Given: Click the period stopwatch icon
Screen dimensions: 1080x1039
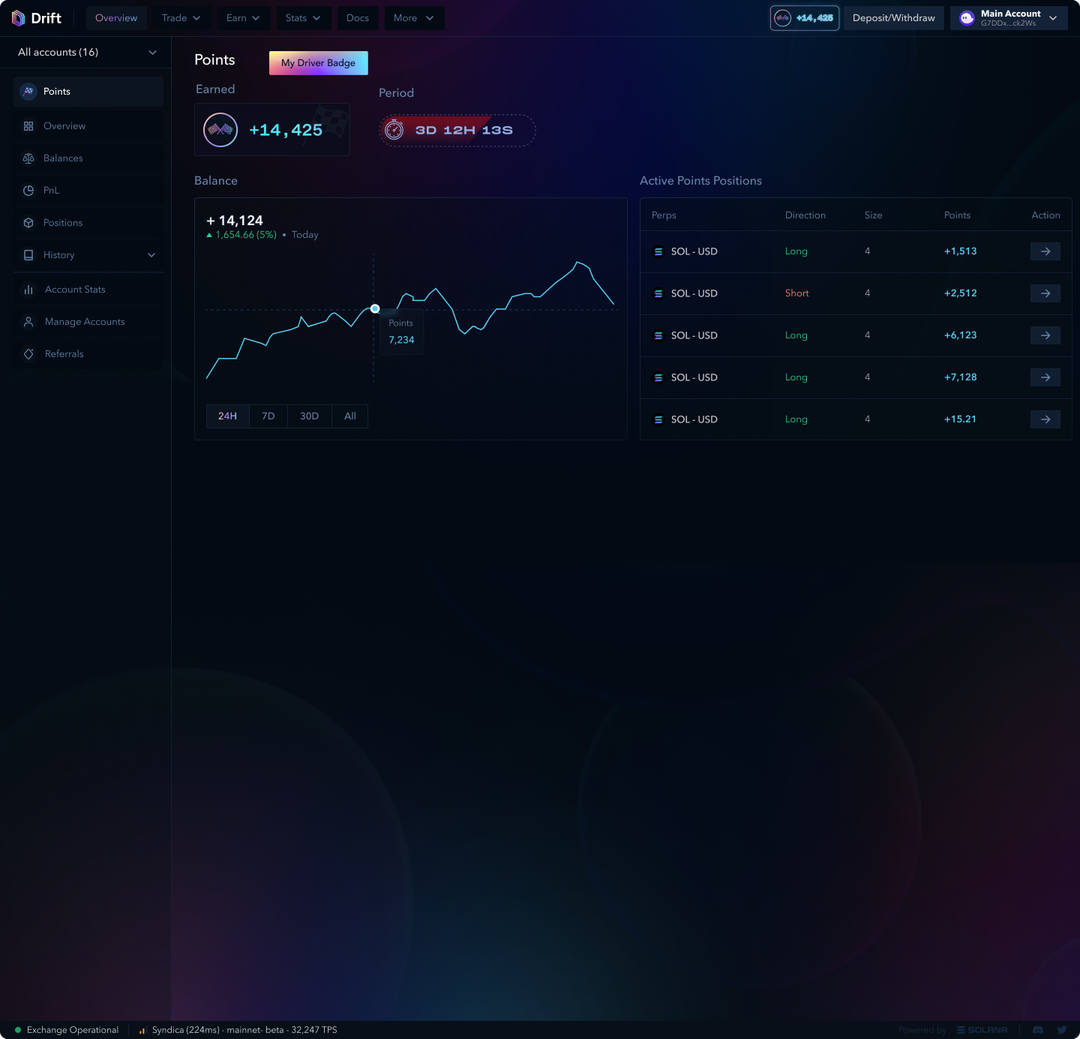Looking at the screenshot, I should [394, 130].
